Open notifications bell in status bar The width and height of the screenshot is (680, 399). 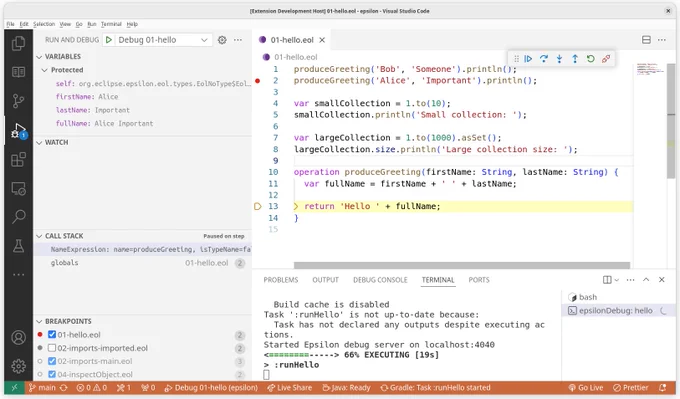pyautogui.click(x=663, y=388)
